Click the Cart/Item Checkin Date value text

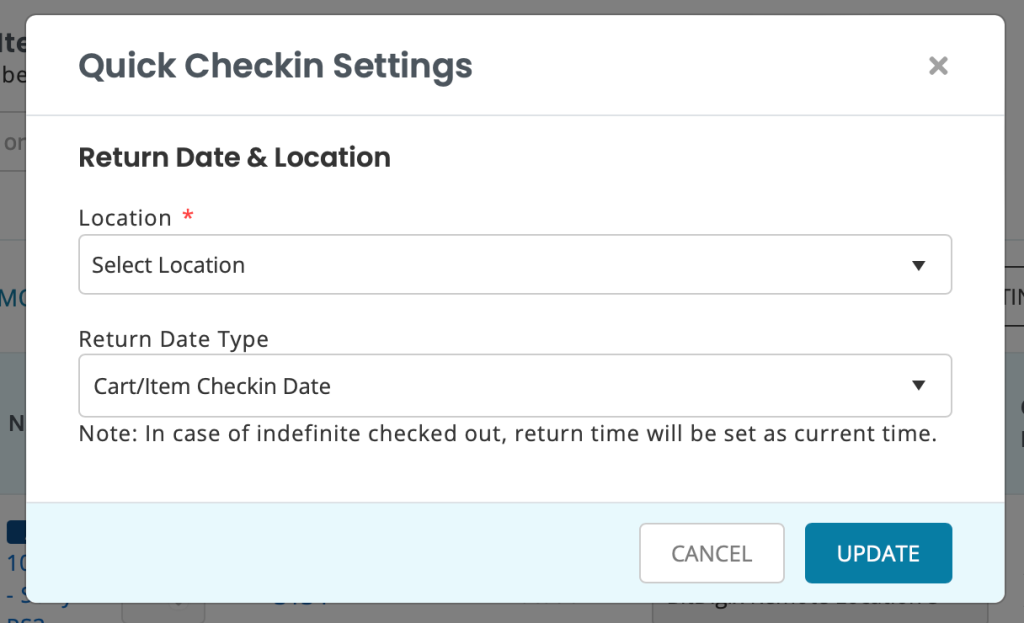pos(212,386)
